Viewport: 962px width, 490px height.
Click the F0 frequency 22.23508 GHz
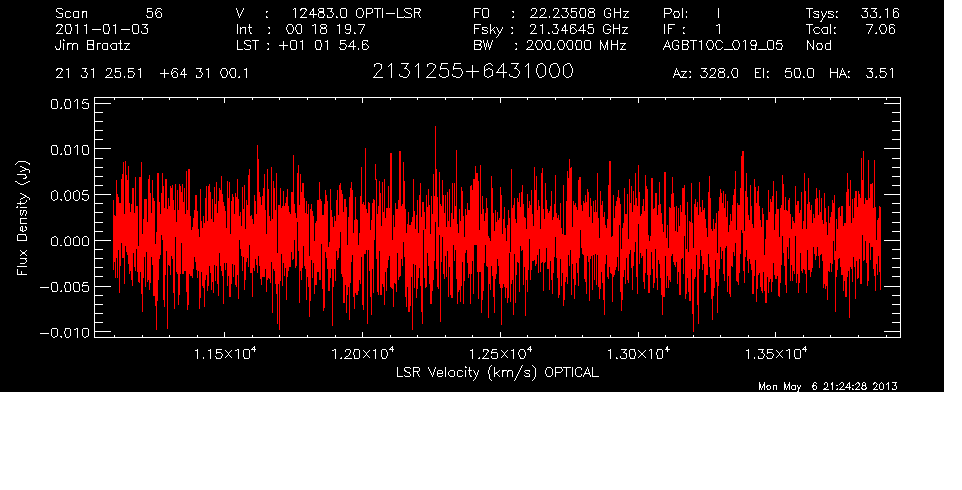click(x=579, y=13)
